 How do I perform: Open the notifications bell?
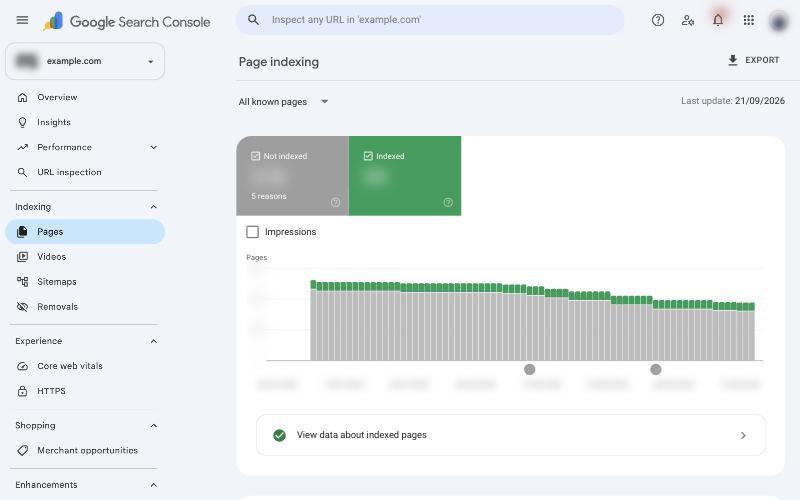pos(718,20)
